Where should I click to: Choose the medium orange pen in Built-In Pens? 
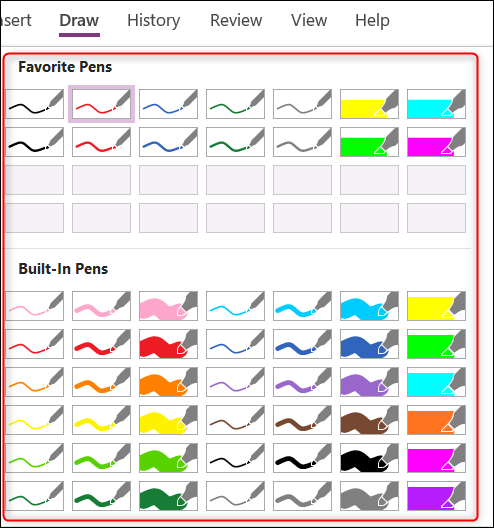[x=101, y=382]
